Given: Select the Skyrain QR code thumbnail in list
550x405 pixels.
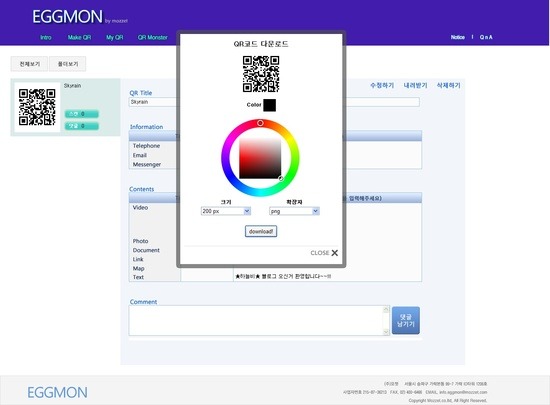Looking at the screenshot, I should (37, 107).
